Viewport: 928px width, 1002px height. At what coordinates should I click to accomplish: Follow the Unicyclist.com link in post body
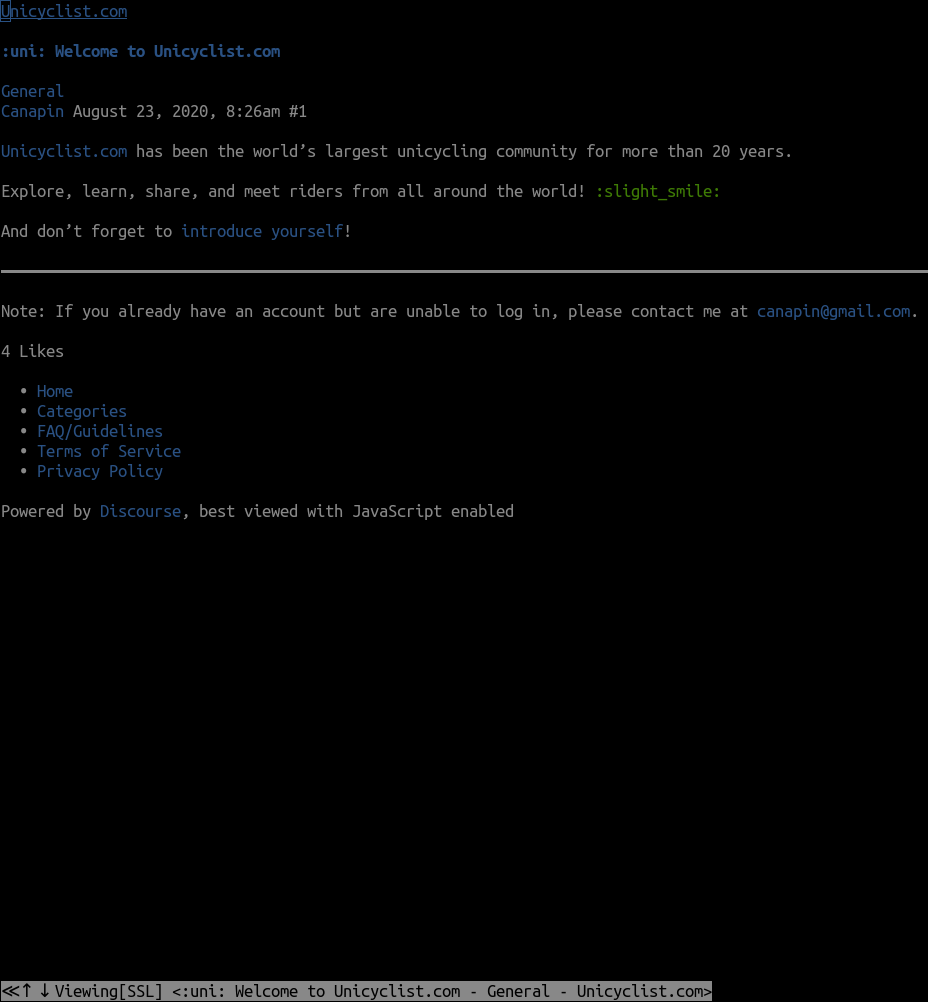point(64,151)
